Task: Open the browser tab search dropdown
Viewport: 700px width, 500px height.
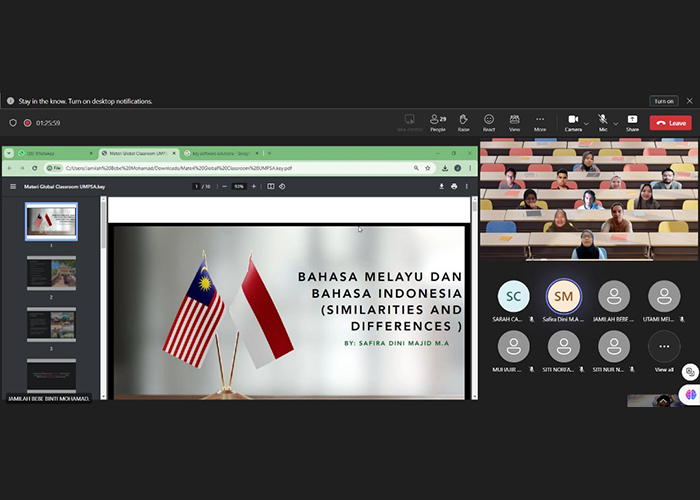Action: tap(8, 153)
